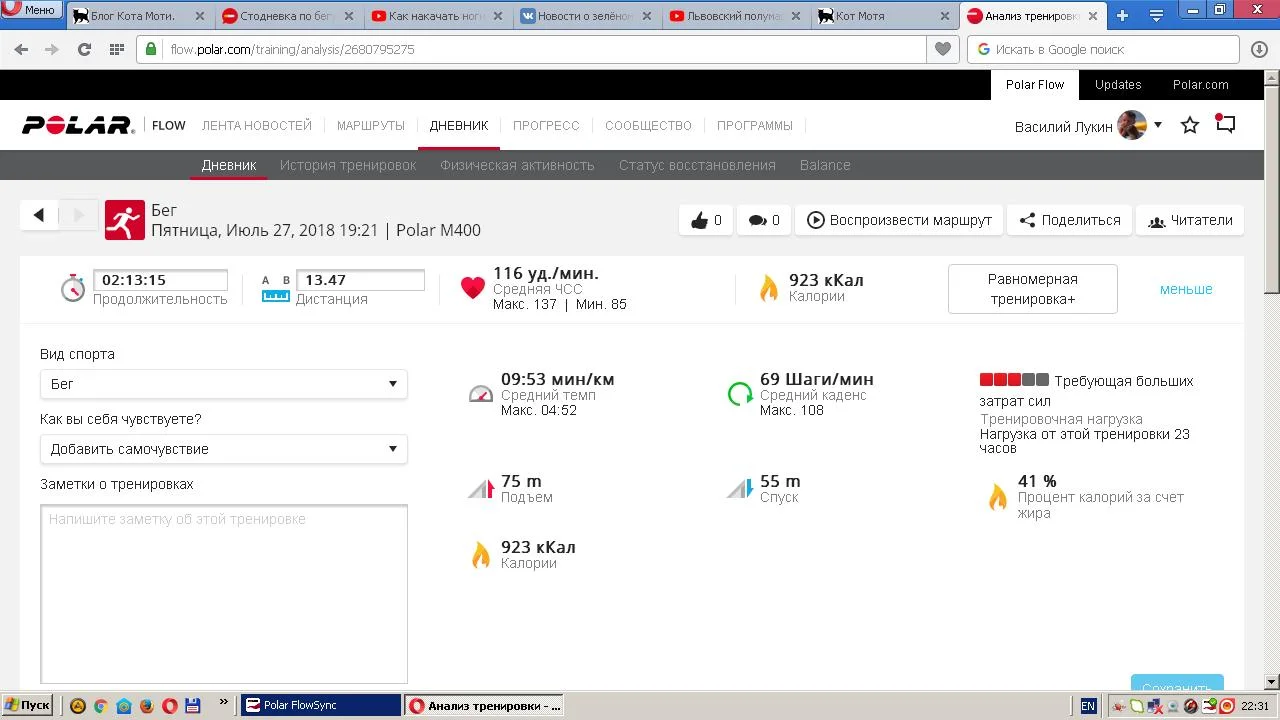The width and height of the screenshot is (1280, 720).
Task: Open the Добавить самочувствие dropdown
Action: [223, 449]
